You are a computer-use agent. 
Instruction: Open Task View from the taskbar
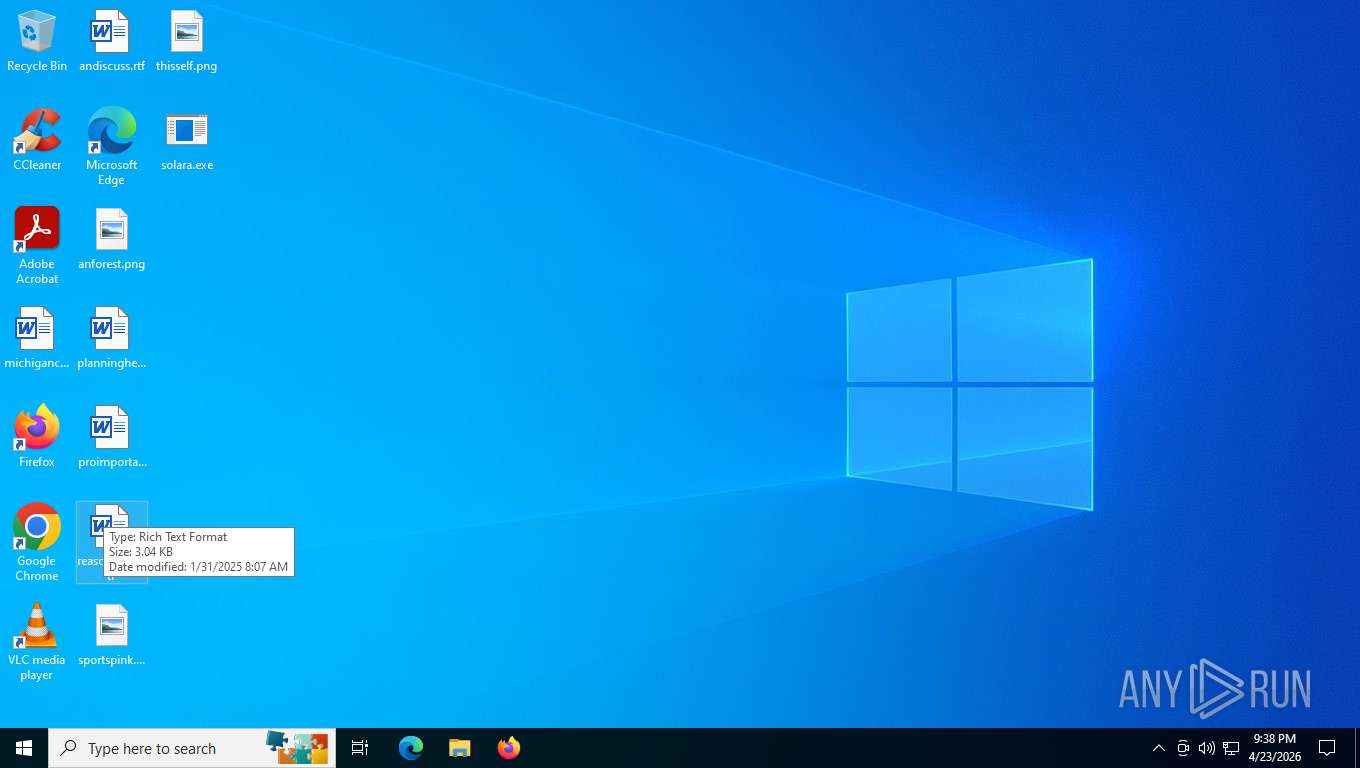[x=360, y=748]
